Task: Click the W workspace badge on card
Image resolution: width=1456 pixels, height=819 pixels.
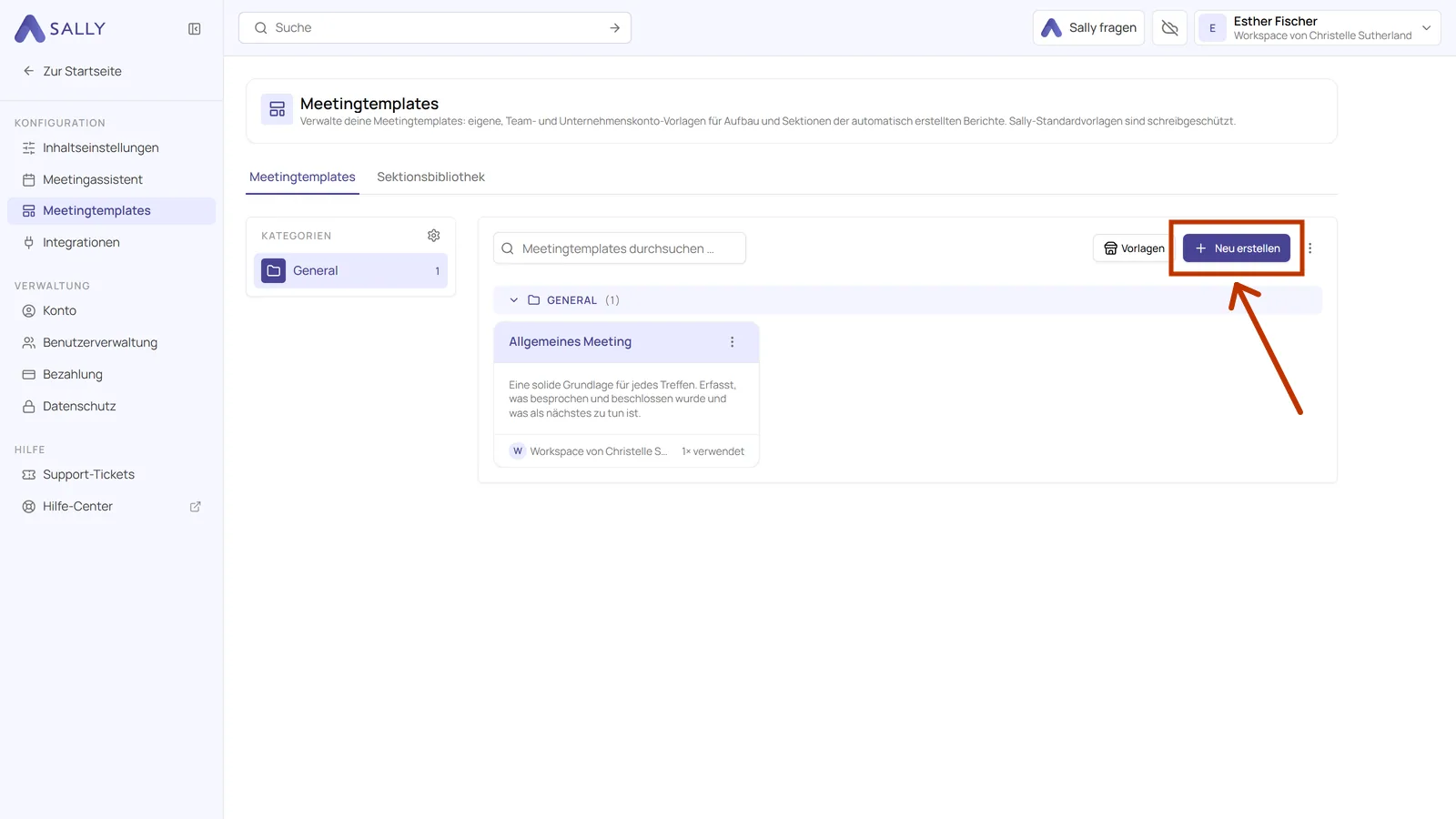Action: pos(518,451)
